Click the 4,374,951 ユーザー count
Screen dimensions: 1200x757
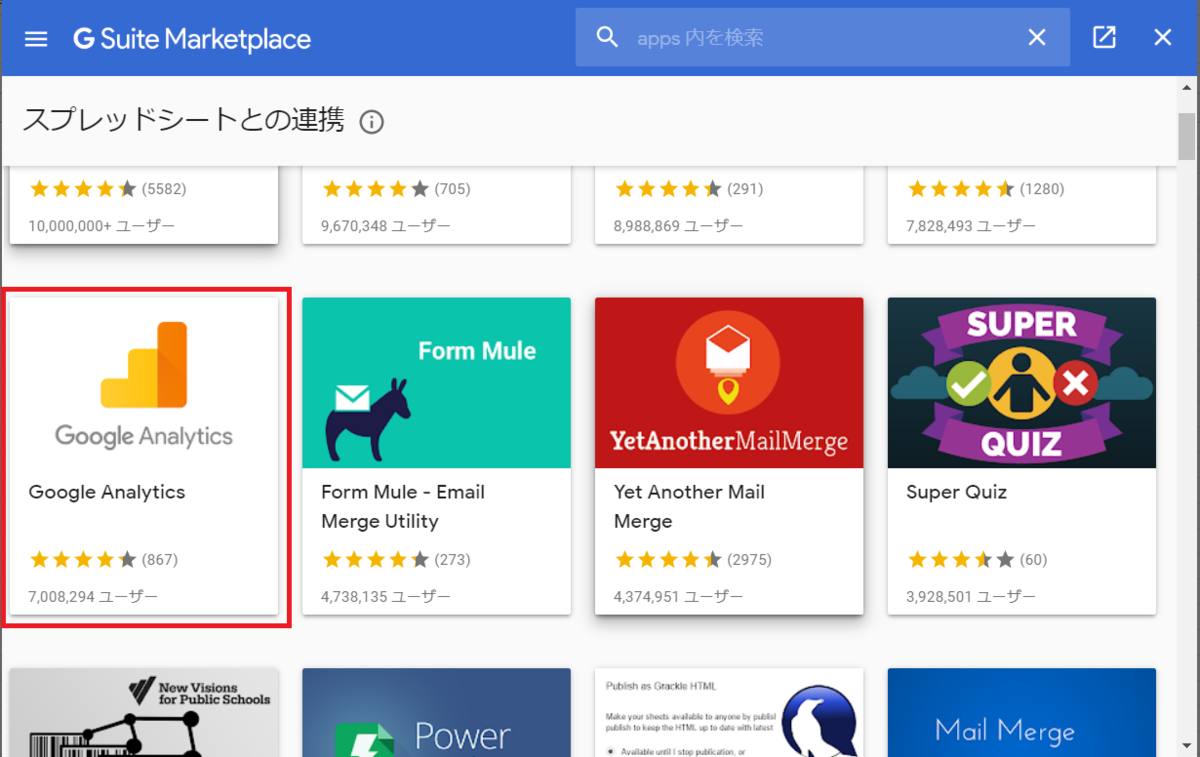pos(678,597)
